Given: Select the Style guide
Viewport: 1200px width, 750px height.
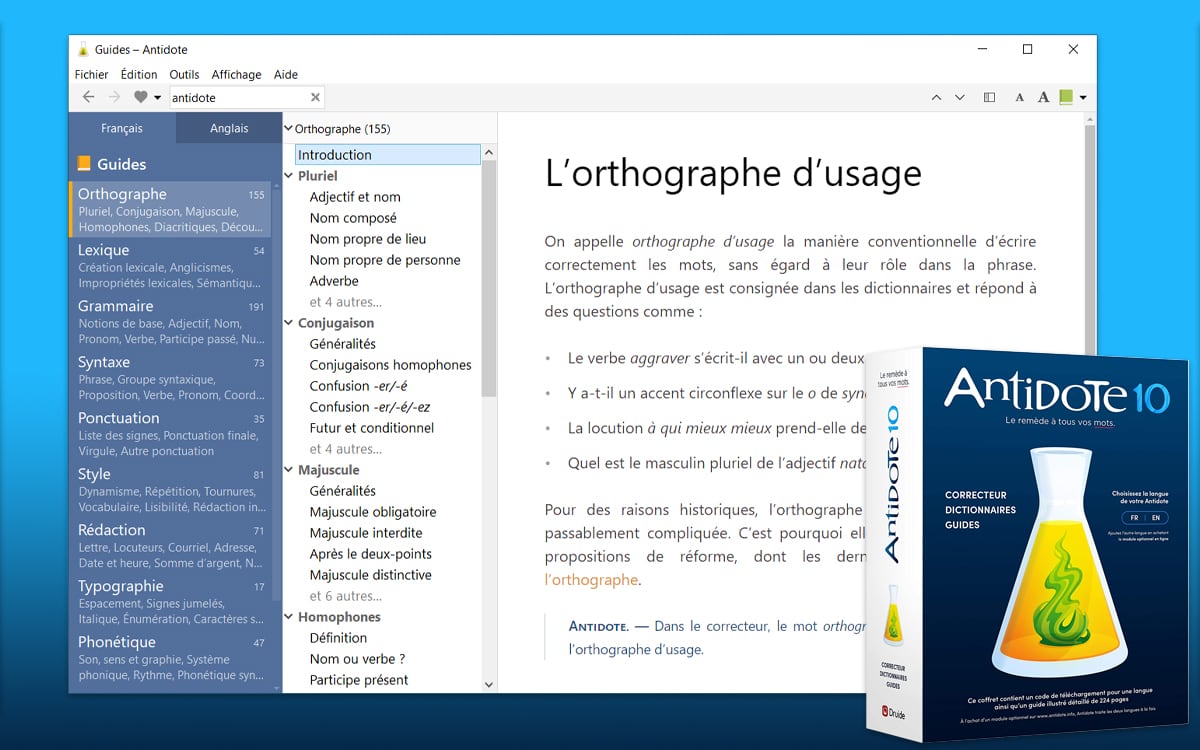Looking at the screenshot, I should coord(170,490).
